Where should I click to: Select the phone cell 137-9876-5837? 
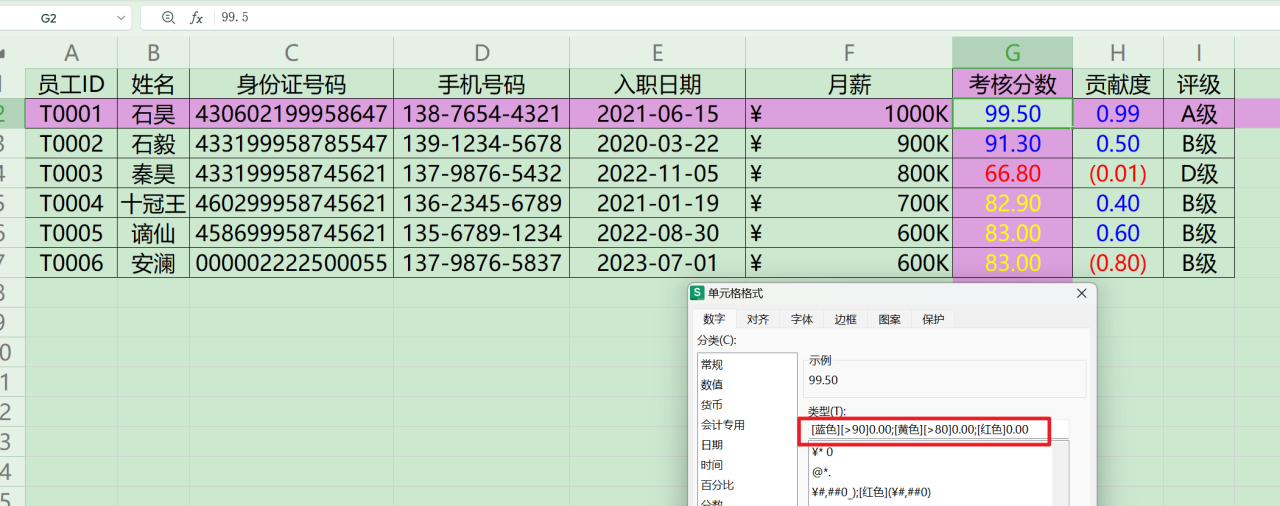coord(481,263)
